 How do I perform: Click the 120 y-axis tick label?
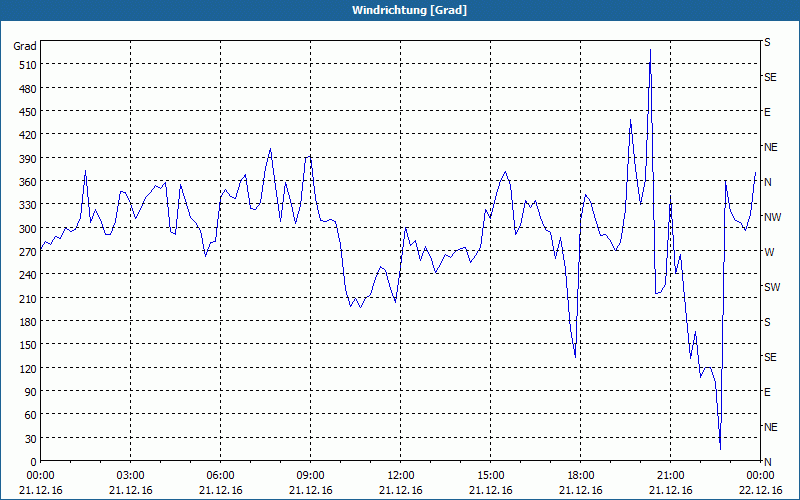coord(28,369)
